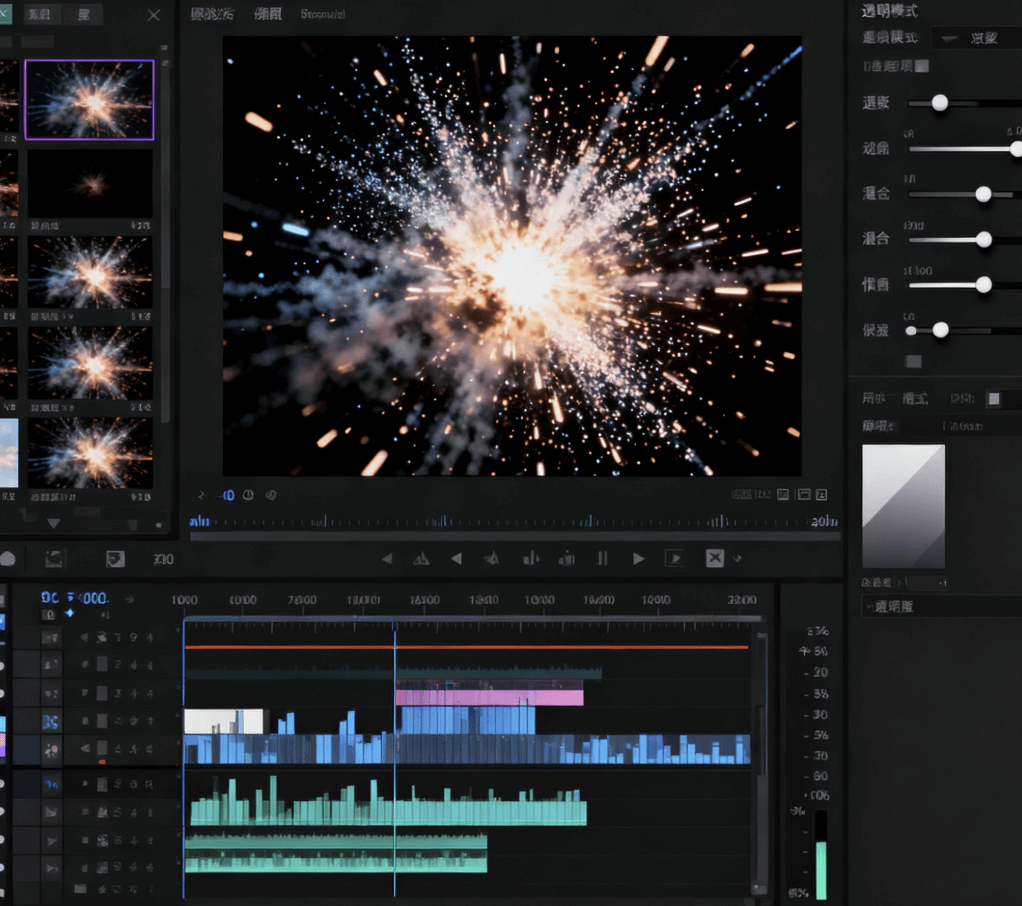This screenshot has height=906, width=1022.
Task: Toggle the small gray checkbox below sliders
Action: pyautogui.click(x=913, y=361)
